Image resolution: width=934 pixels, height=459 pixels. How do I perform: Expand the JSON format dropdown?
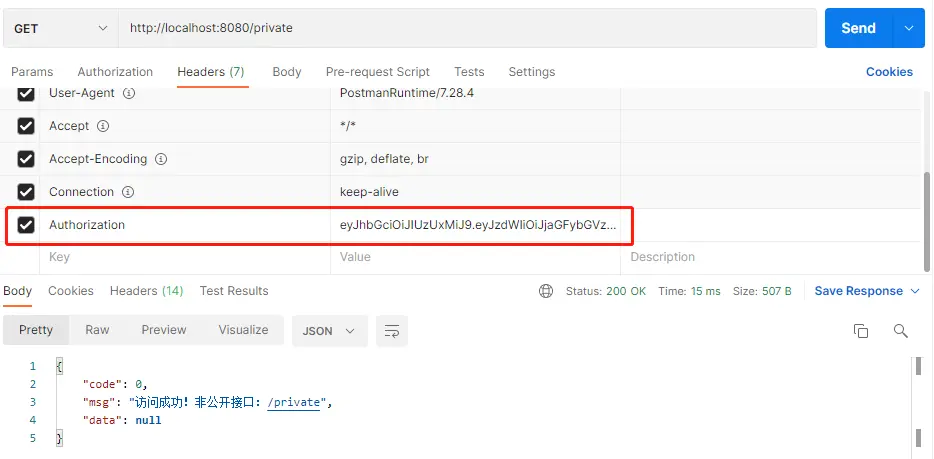point(329,331)
